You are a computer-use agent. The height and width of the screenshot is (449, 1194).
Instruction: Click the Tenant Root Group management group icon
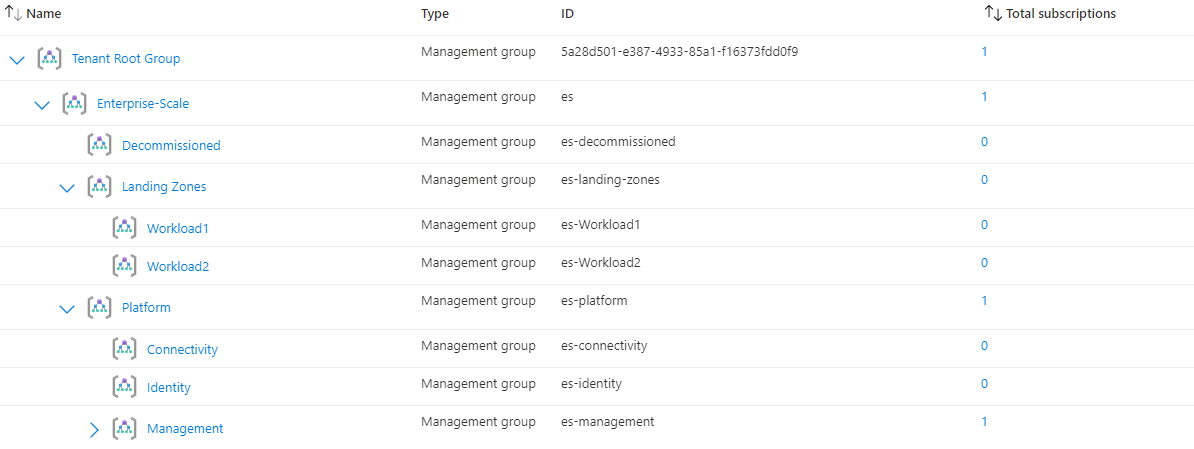point(50,59)
